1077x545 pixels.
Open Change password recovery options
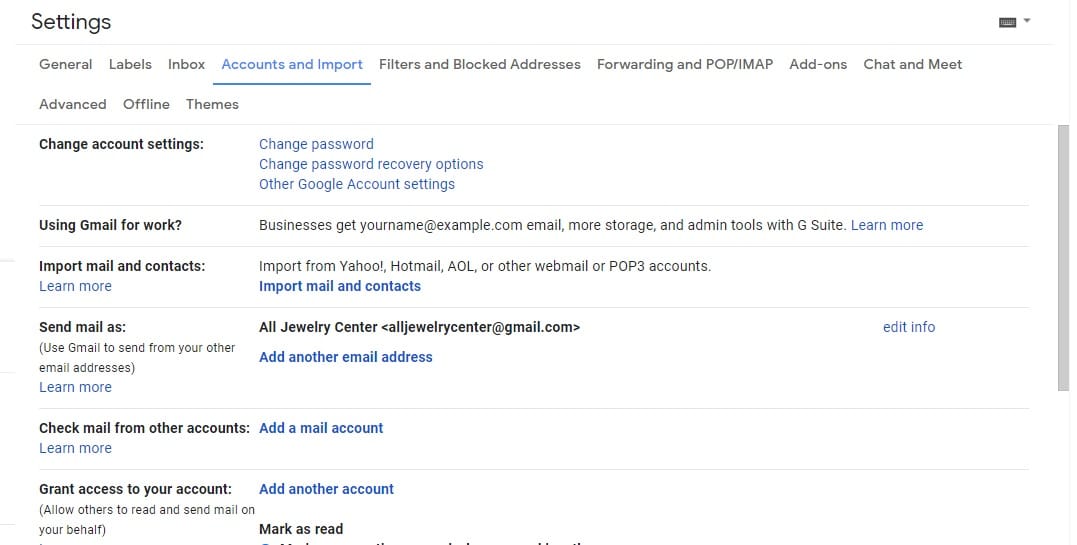click(x=371, y=164)
